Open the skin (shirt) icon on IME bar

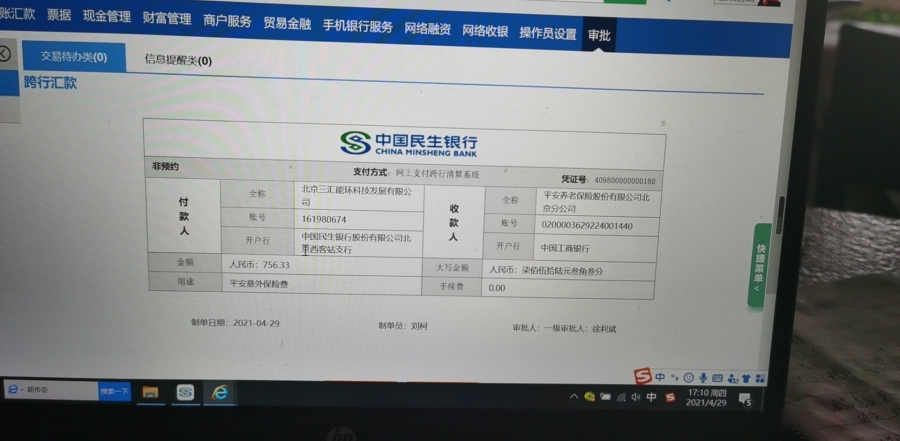click(x=746, y=378)
